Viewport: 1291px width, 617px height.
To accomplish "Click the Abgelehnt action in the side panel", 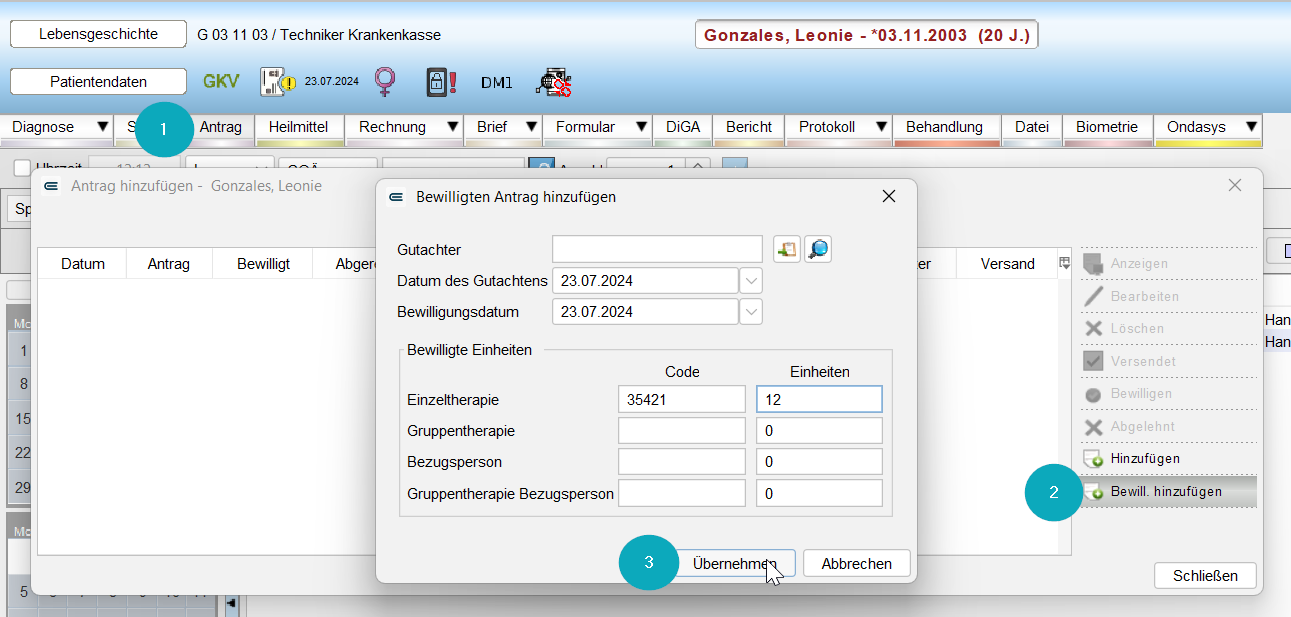I will pos(1167,426).
